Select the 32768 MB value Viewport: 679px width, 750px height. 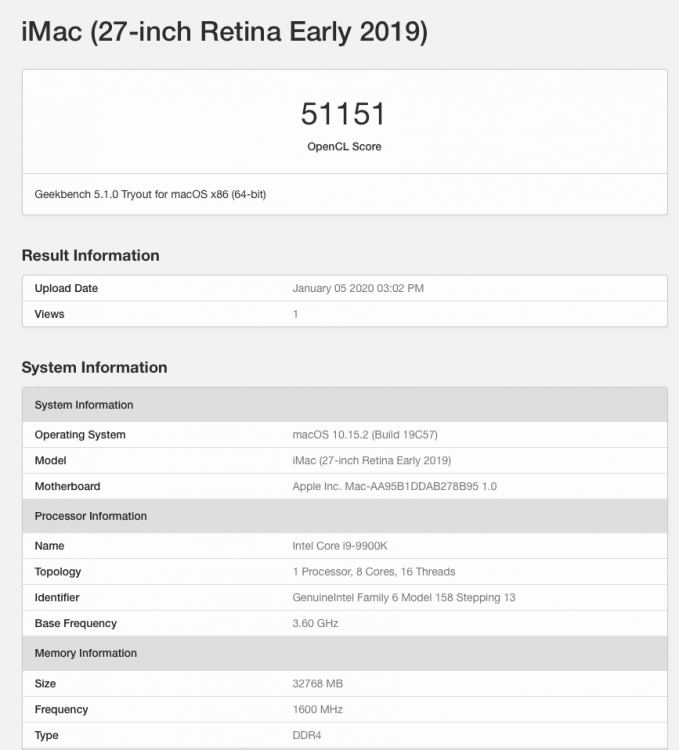point(318,684)
